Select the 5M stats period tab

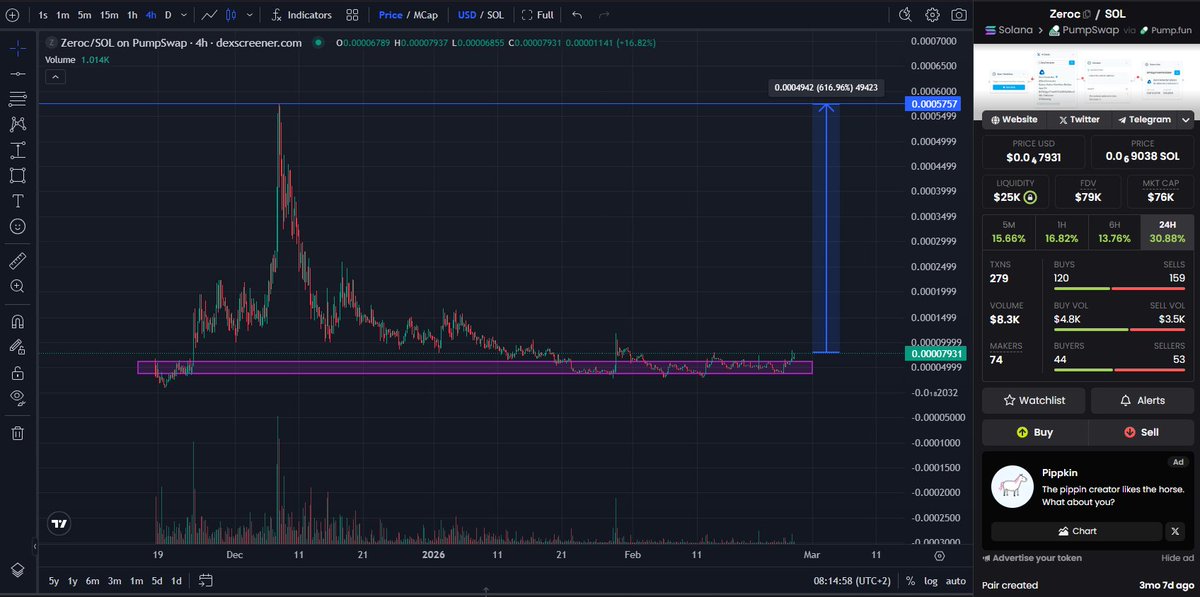pyautogui.click(x=1008, y=232)
